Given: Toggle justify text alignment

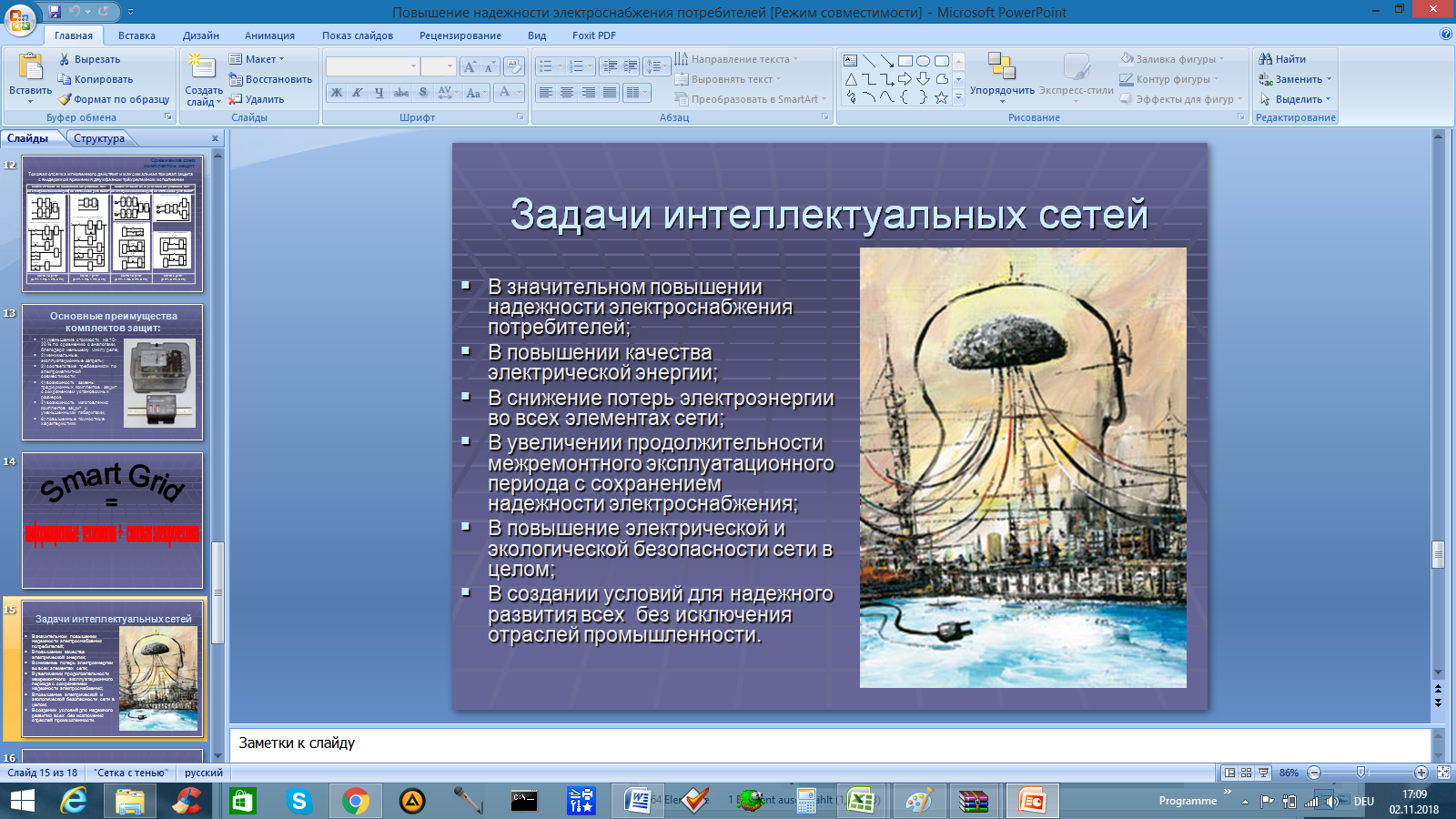Looking at the screenshot, I should coord(610,93).
